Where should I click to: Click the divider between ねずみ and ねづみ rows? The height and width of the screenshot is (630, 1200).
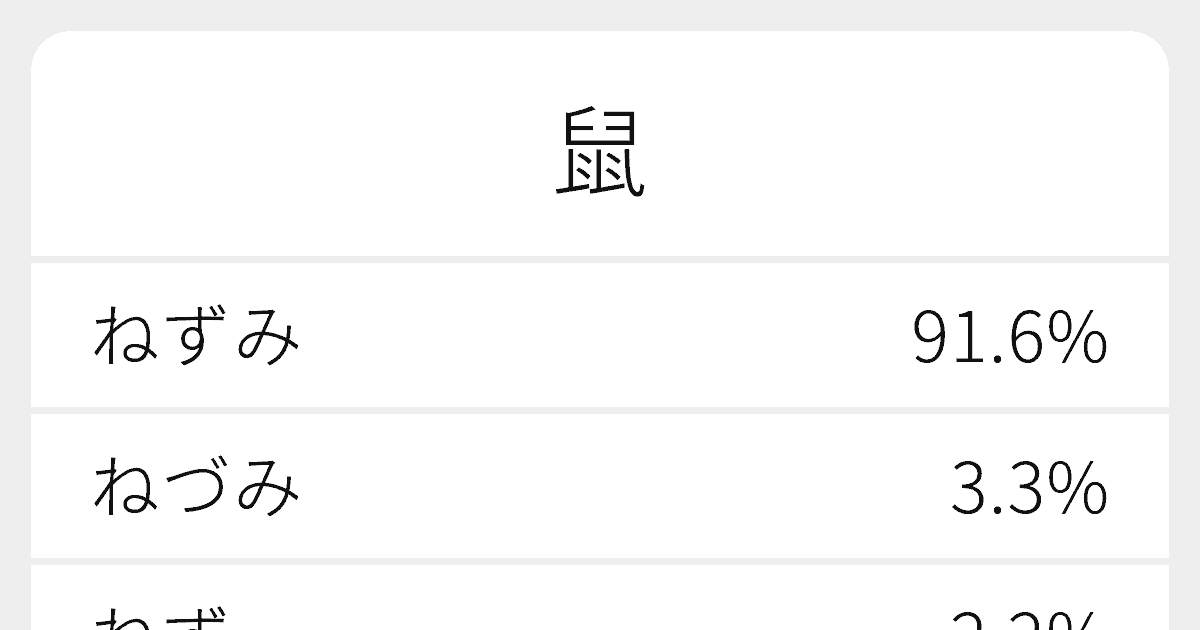(x=600, y=410)
